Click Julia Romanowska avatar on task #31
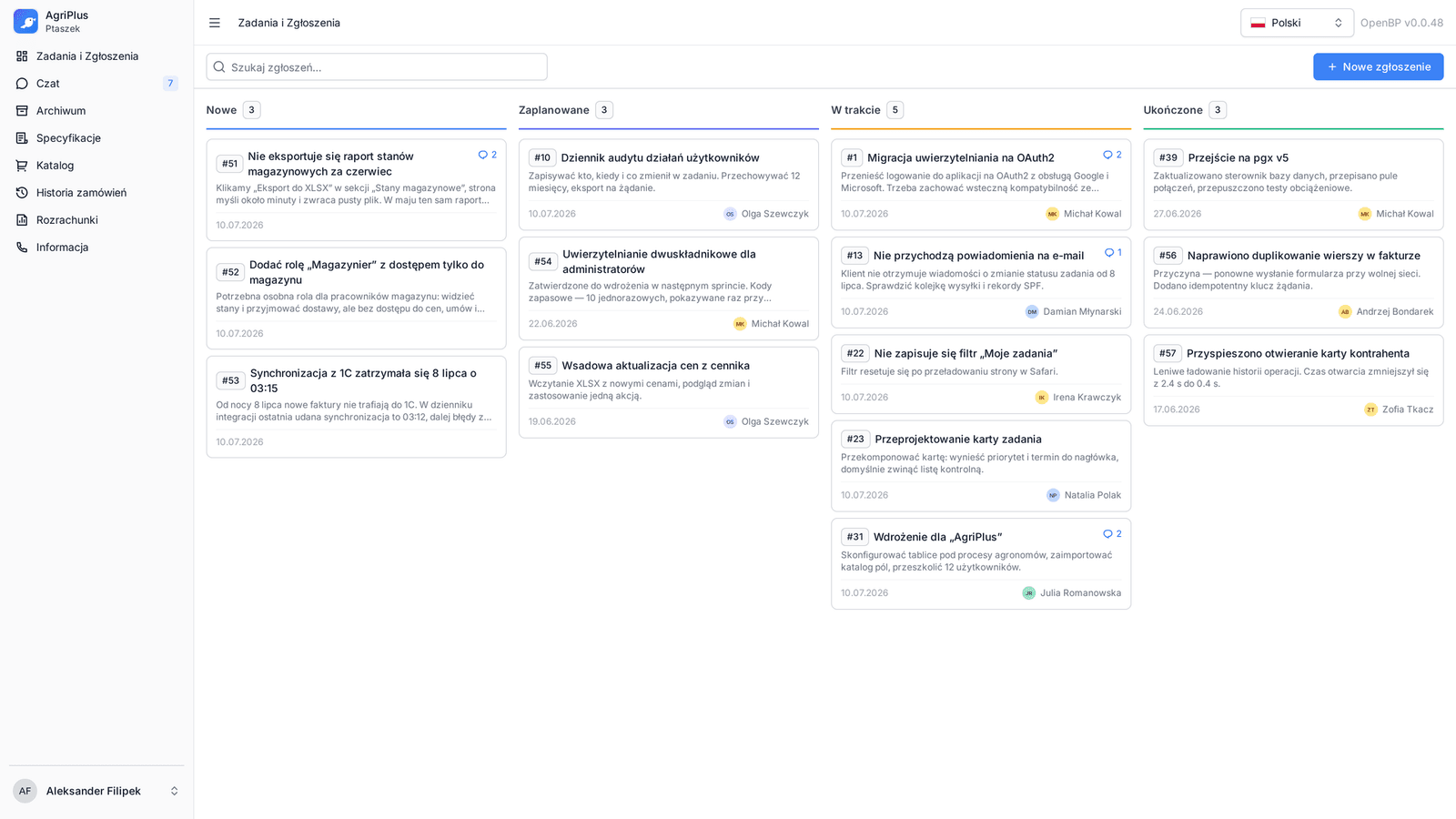This screenshot has width=1456, height=819. click(x=1029, y=593)
